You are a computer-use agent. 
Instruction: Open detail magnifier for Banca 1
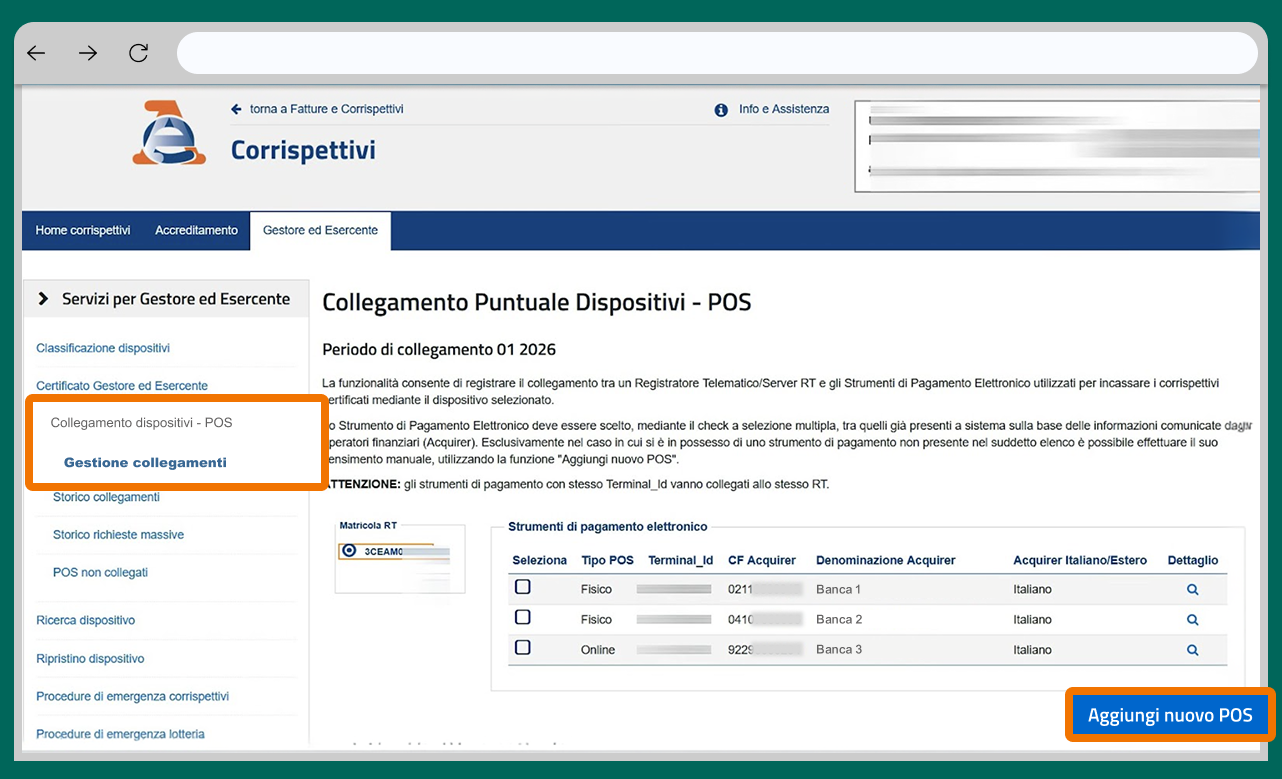(1192, 590)
